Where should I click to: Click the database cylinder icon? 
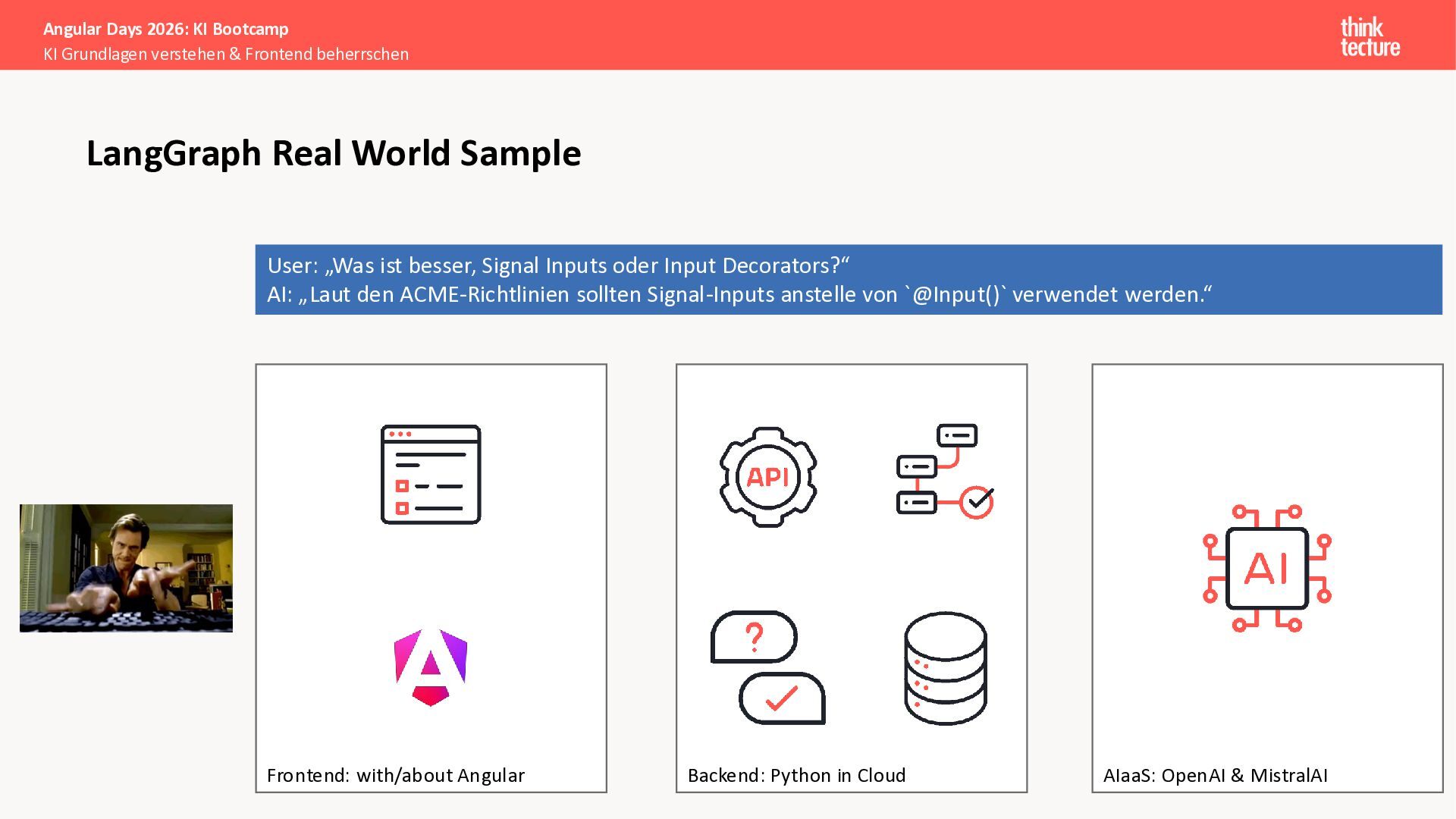[945, 667]
